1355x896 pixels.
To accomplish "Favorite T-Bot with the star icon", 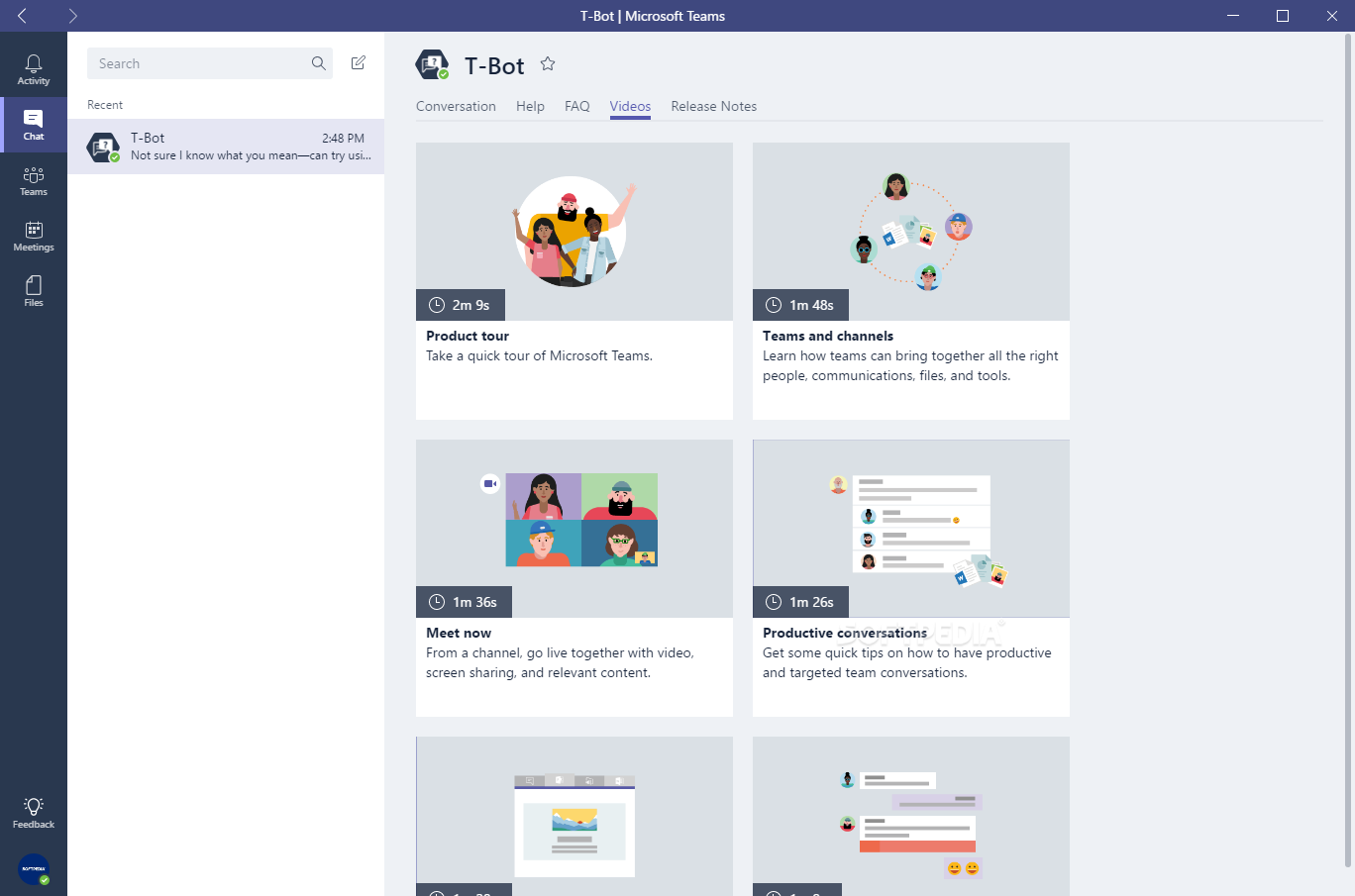I will [x=548, y=64].
